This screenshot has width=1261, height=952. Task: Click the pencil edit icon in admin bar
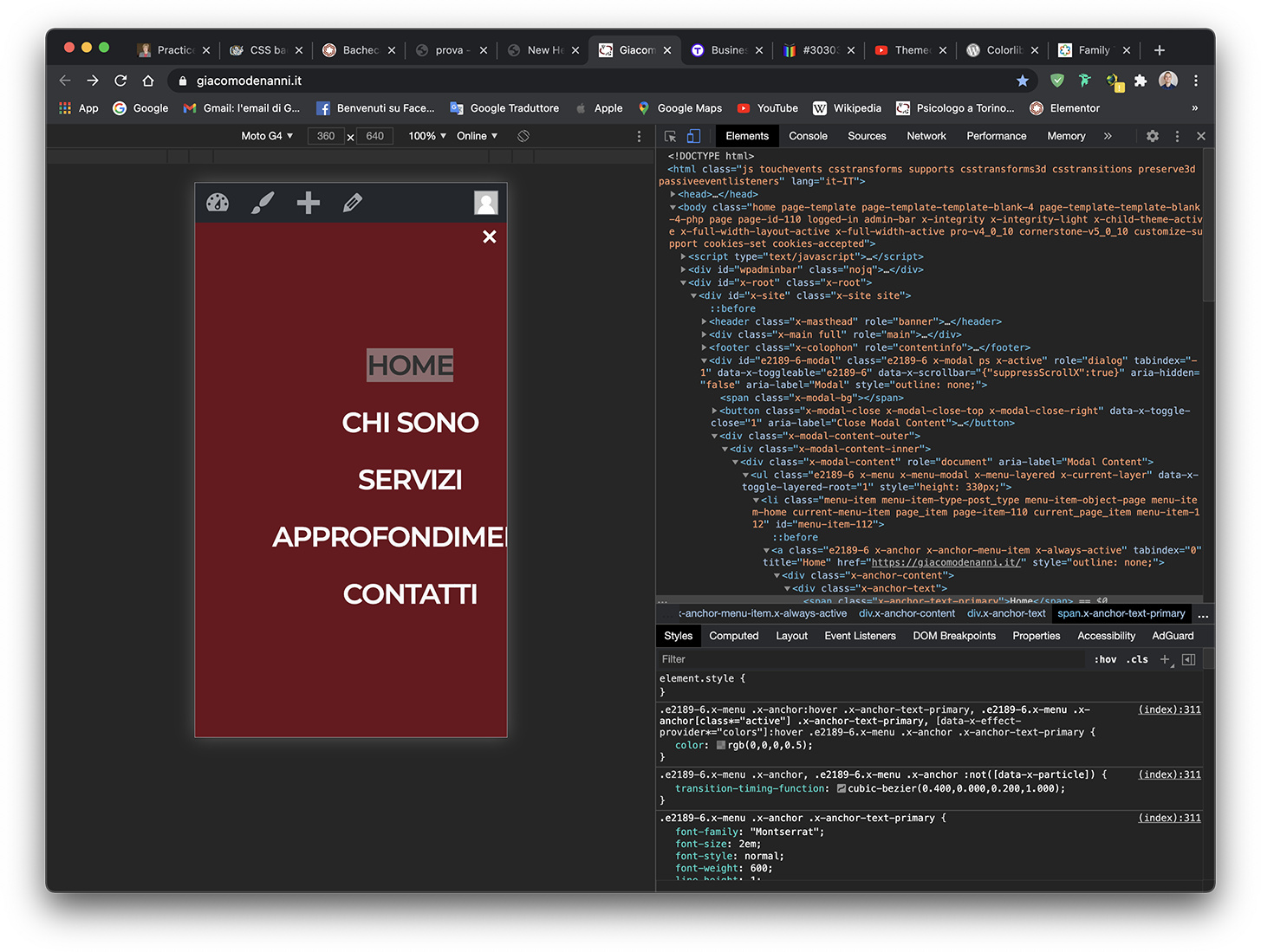click(x=352, y=203)
